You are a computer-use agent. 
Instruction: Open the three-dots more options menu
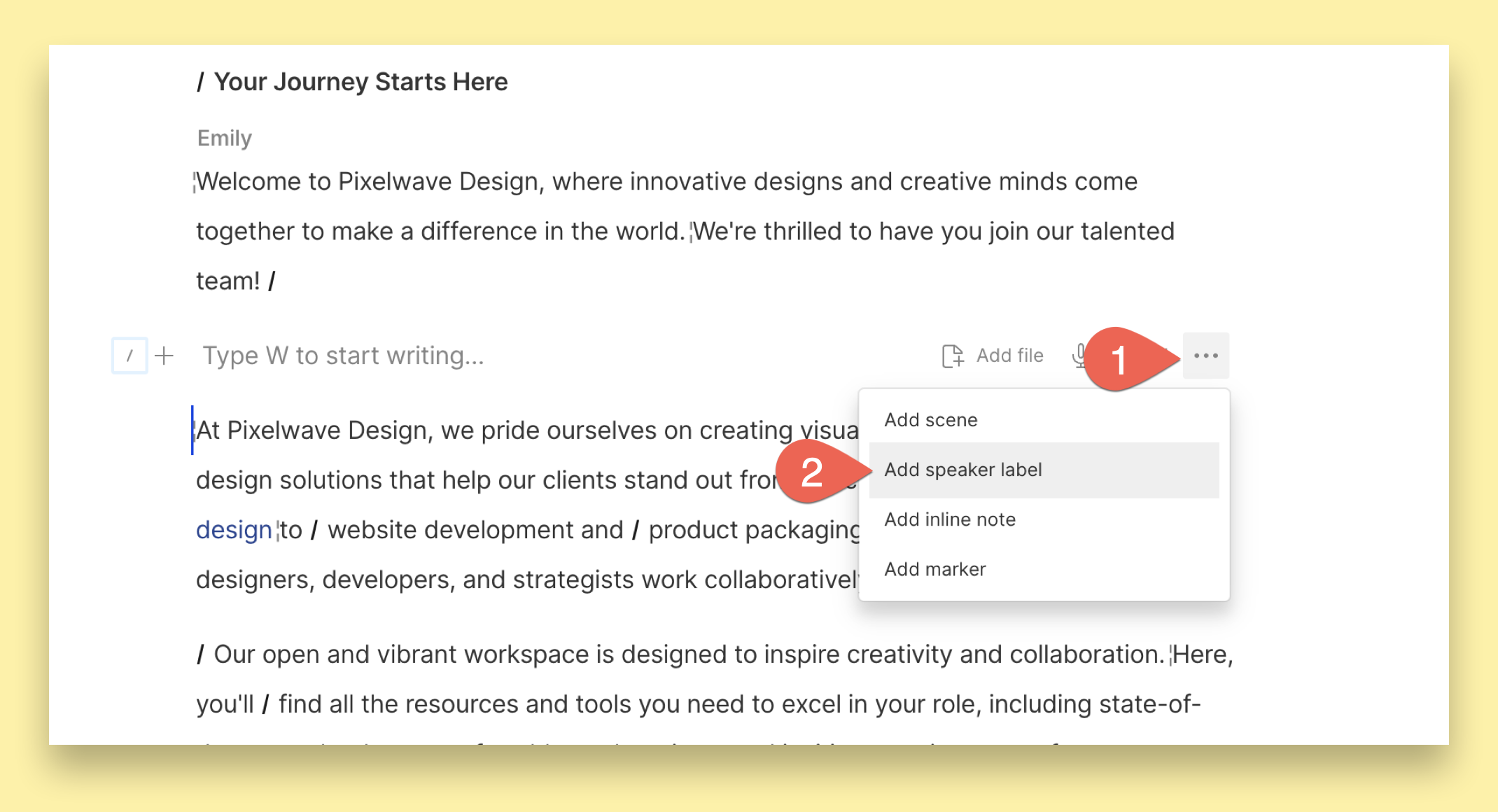pyautogui.click(x=1206, y=356)
